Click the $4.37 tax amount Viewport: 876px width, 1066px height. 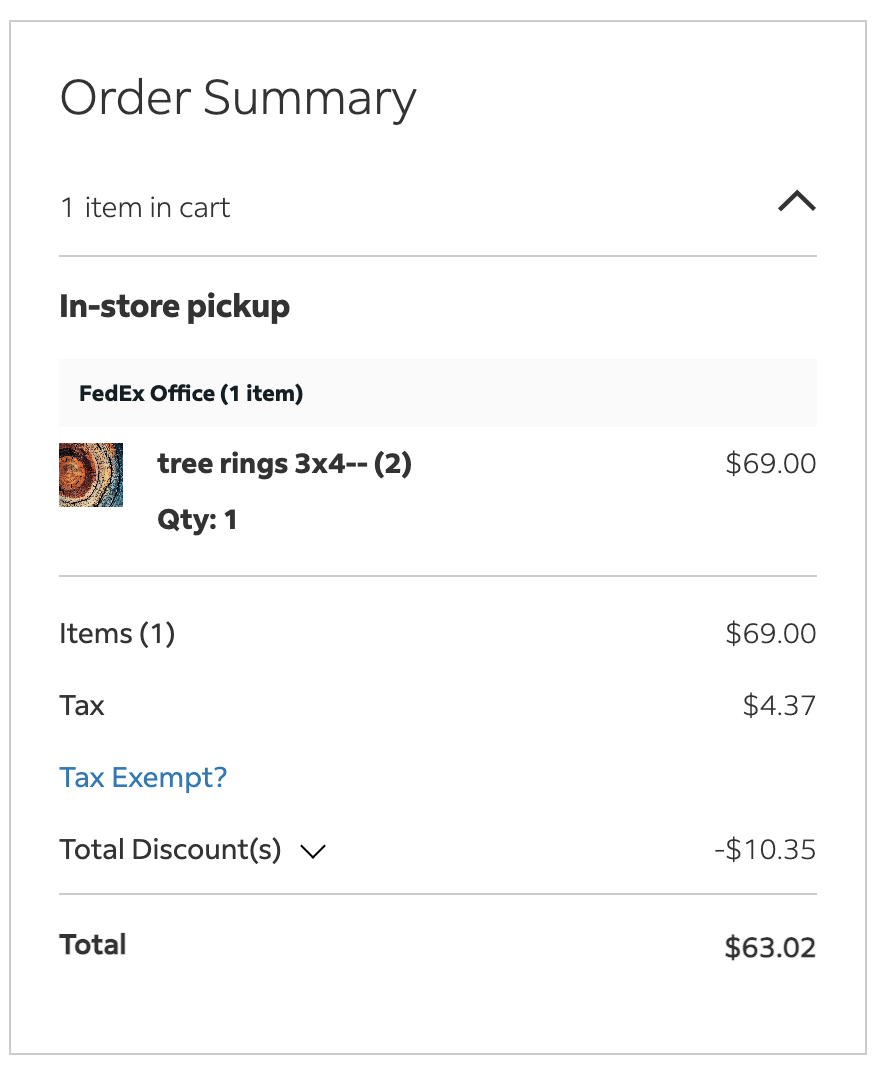tap(779, 706)
